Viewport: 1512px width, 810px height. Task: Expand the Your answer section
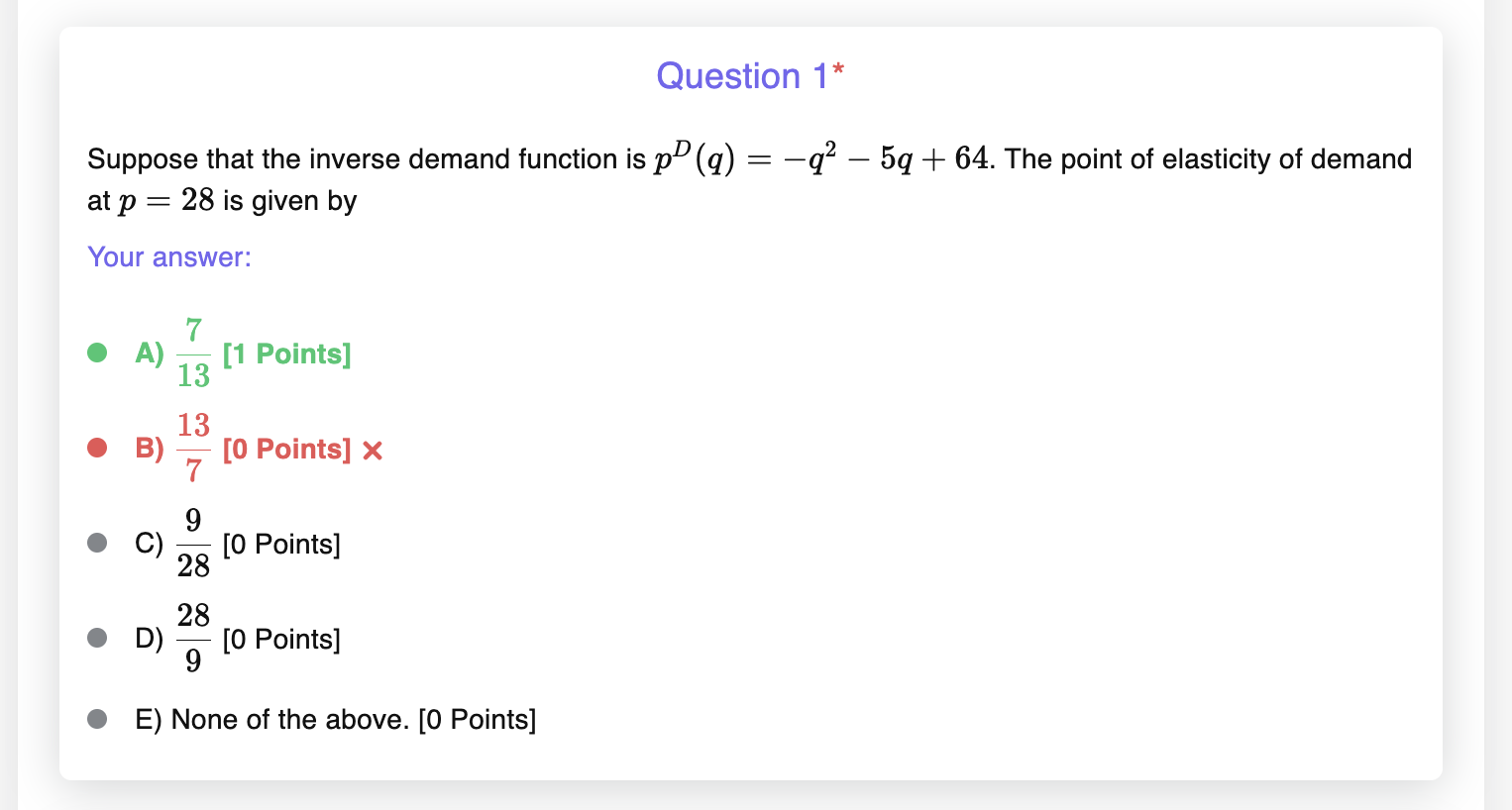coord(168,256)
